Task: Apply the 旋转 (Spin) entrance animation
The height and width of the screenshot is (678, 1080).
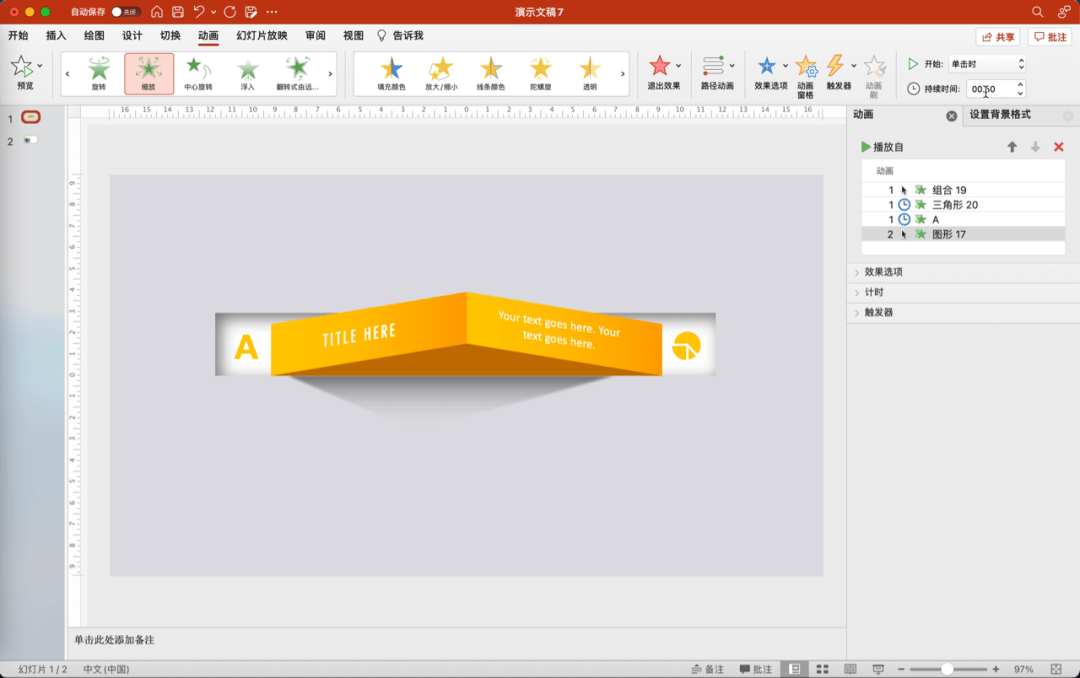Action: (98, 72)
